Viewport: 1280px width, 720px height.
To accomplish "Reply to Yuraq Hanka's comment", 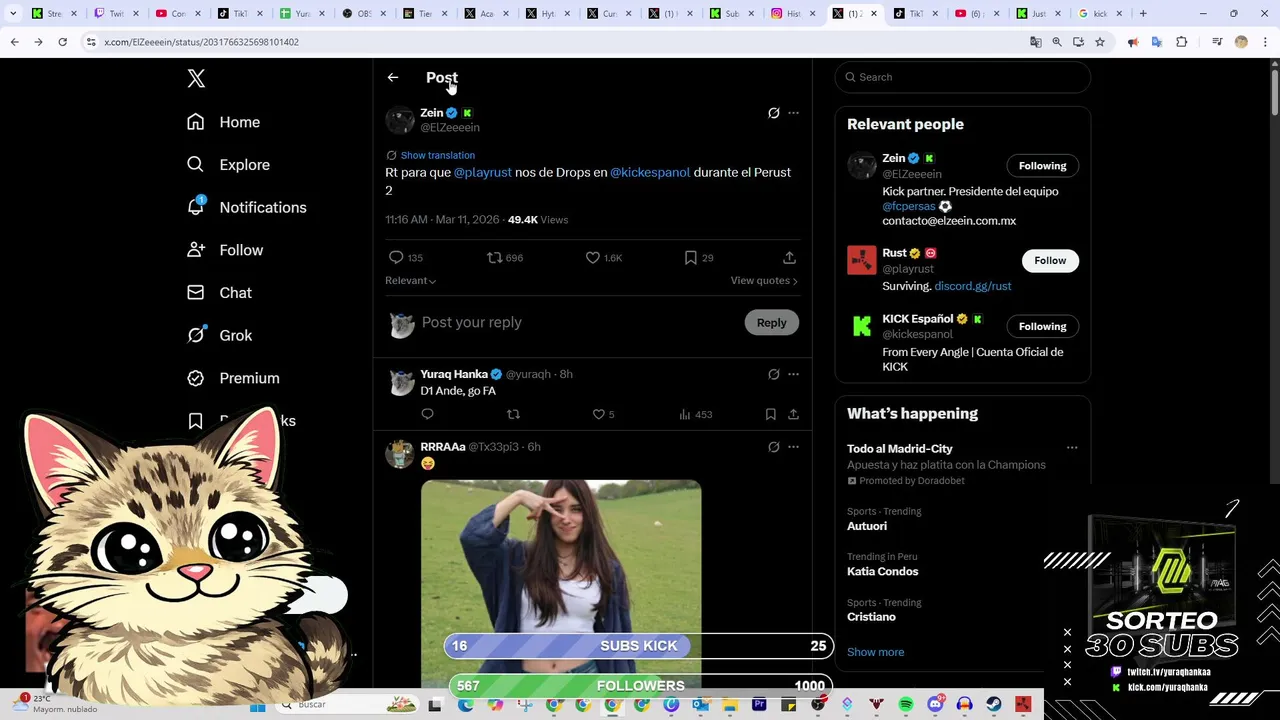I will [x=427, y=414].
